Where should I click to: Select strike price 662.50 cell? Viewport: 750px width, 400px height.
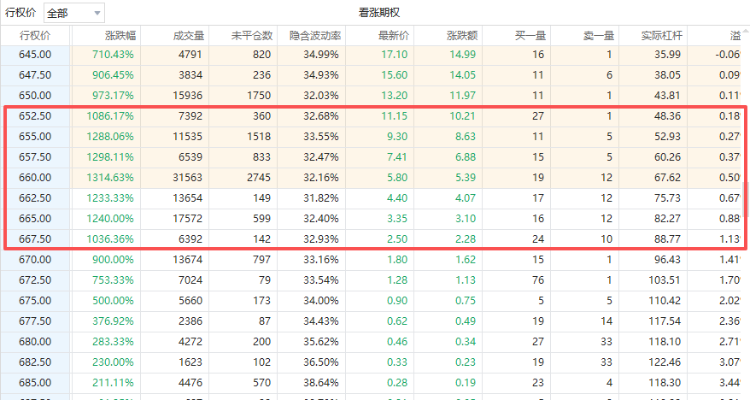pyautogui.click(x=35, y=198)
